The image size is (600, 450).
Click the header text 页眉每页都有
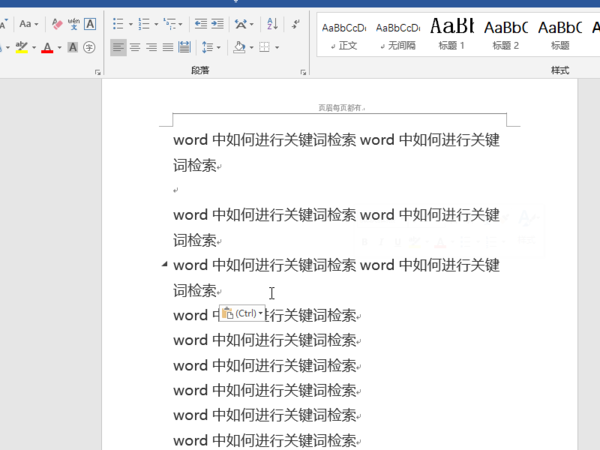click(340, 108)
